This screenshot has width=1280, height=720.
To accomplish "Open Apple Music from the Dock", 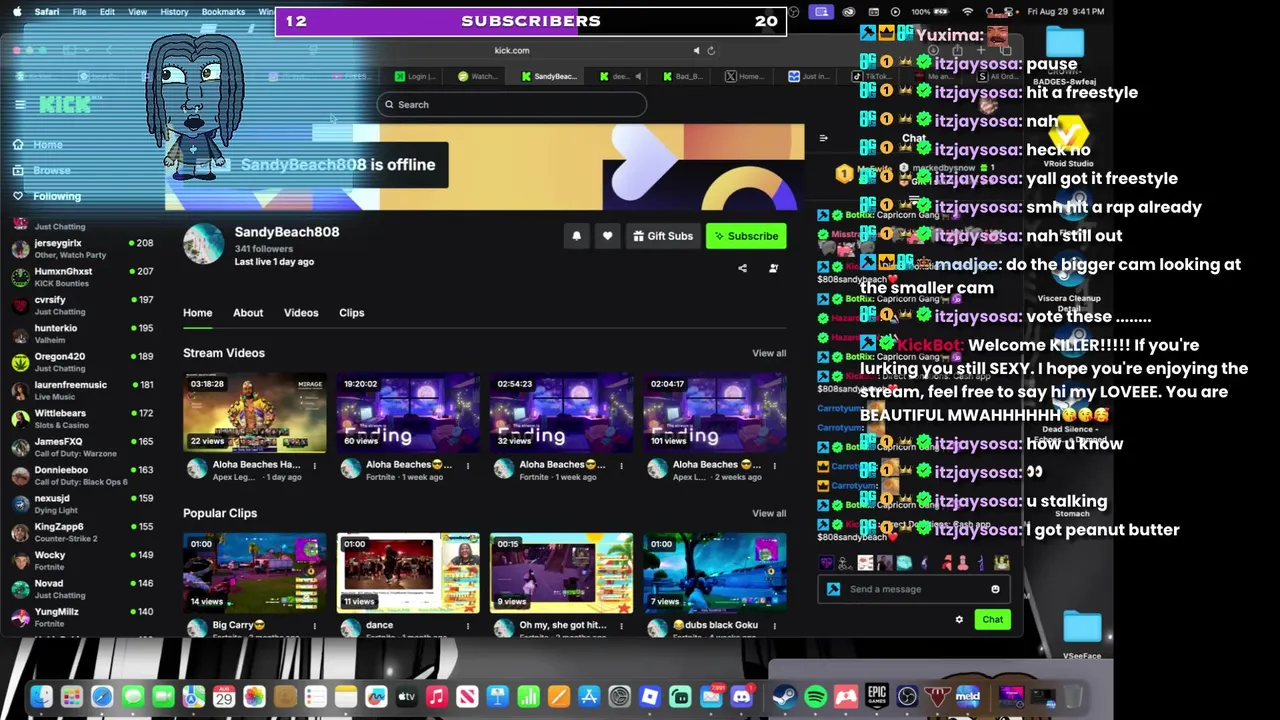I will tap(437, 696).
